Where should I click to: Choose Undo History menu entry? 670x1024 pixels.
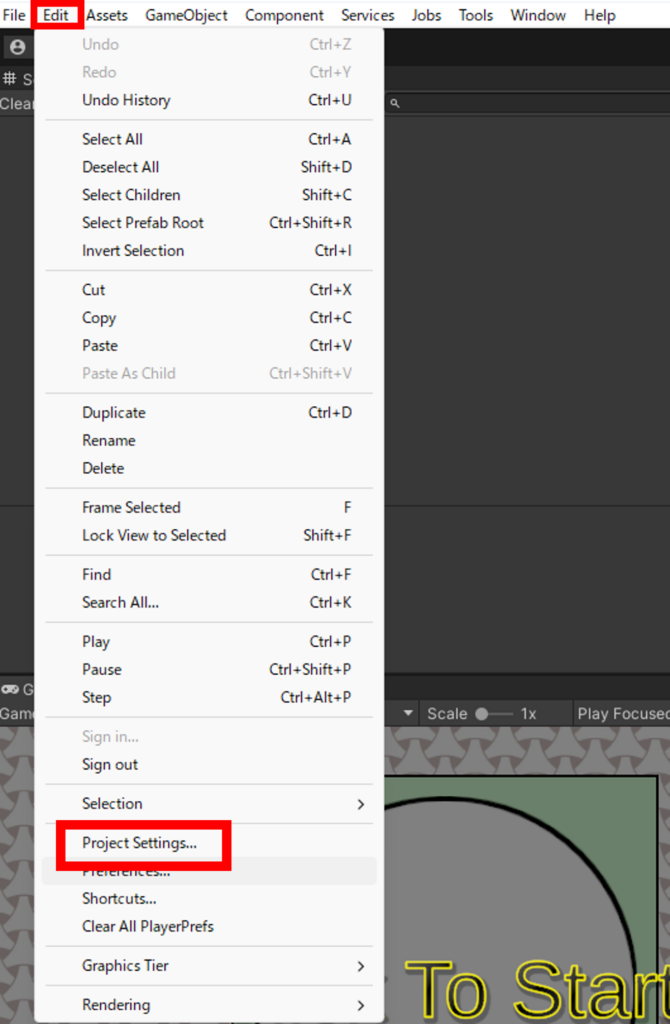(126, 100)
